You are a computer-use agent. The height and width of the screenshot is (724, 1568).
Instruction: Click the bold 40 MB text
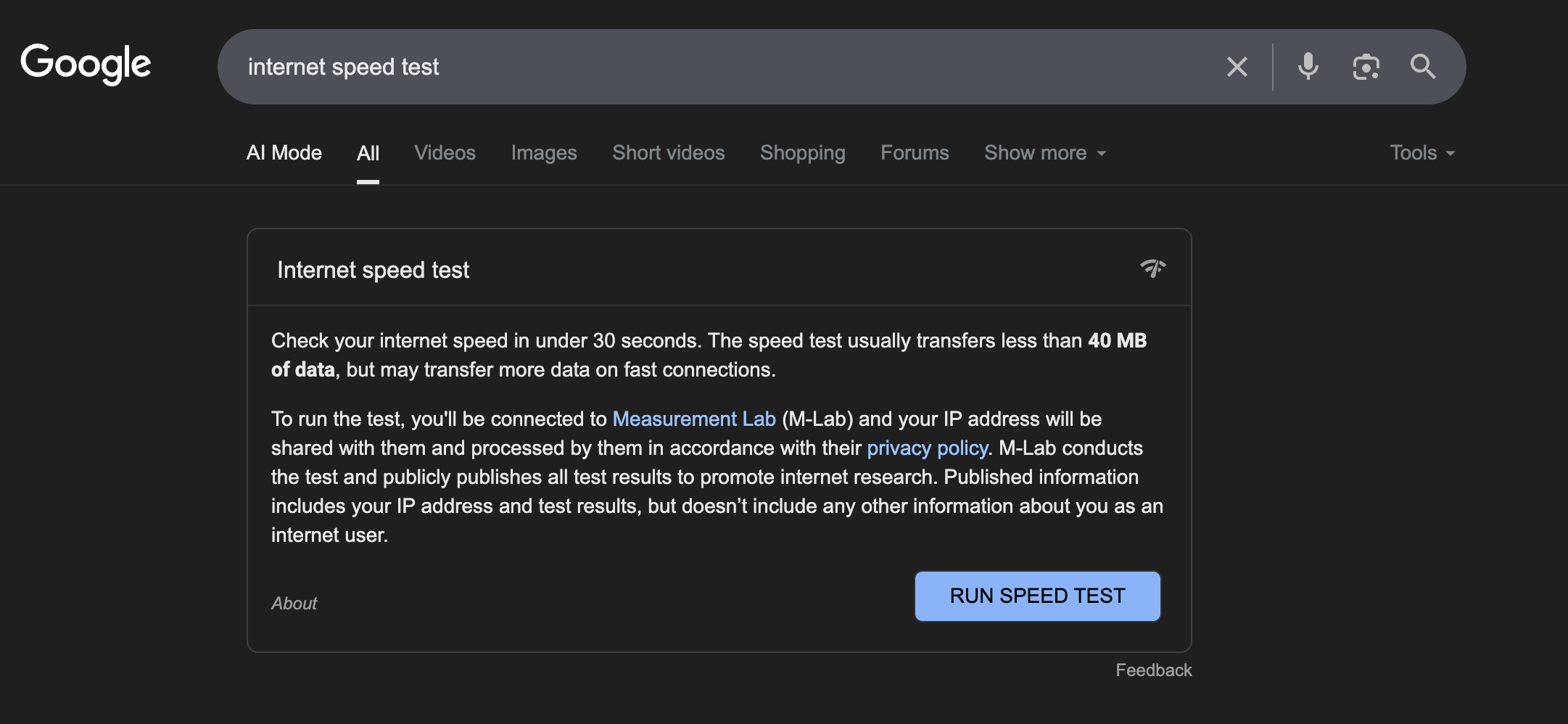(1118, 341)
